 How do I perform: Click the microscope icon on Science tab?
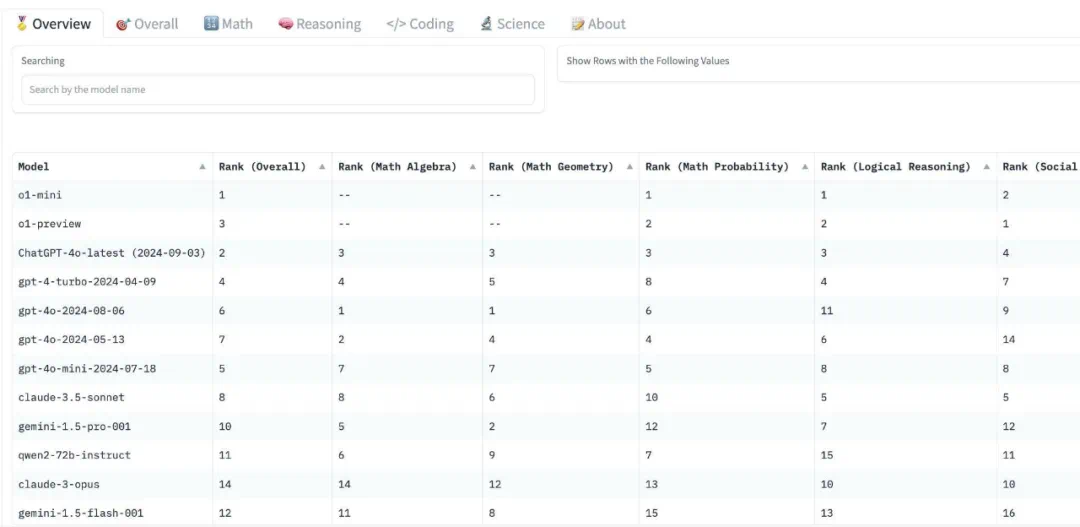[x=486, y=23]
